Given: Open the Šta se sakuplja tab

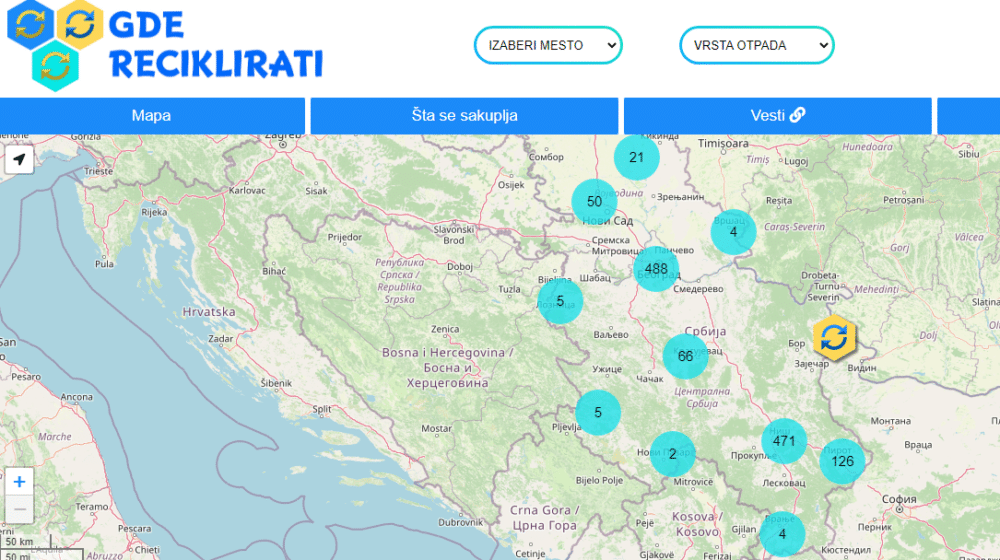Looking at the screenshot, I should tap(464, 115).
